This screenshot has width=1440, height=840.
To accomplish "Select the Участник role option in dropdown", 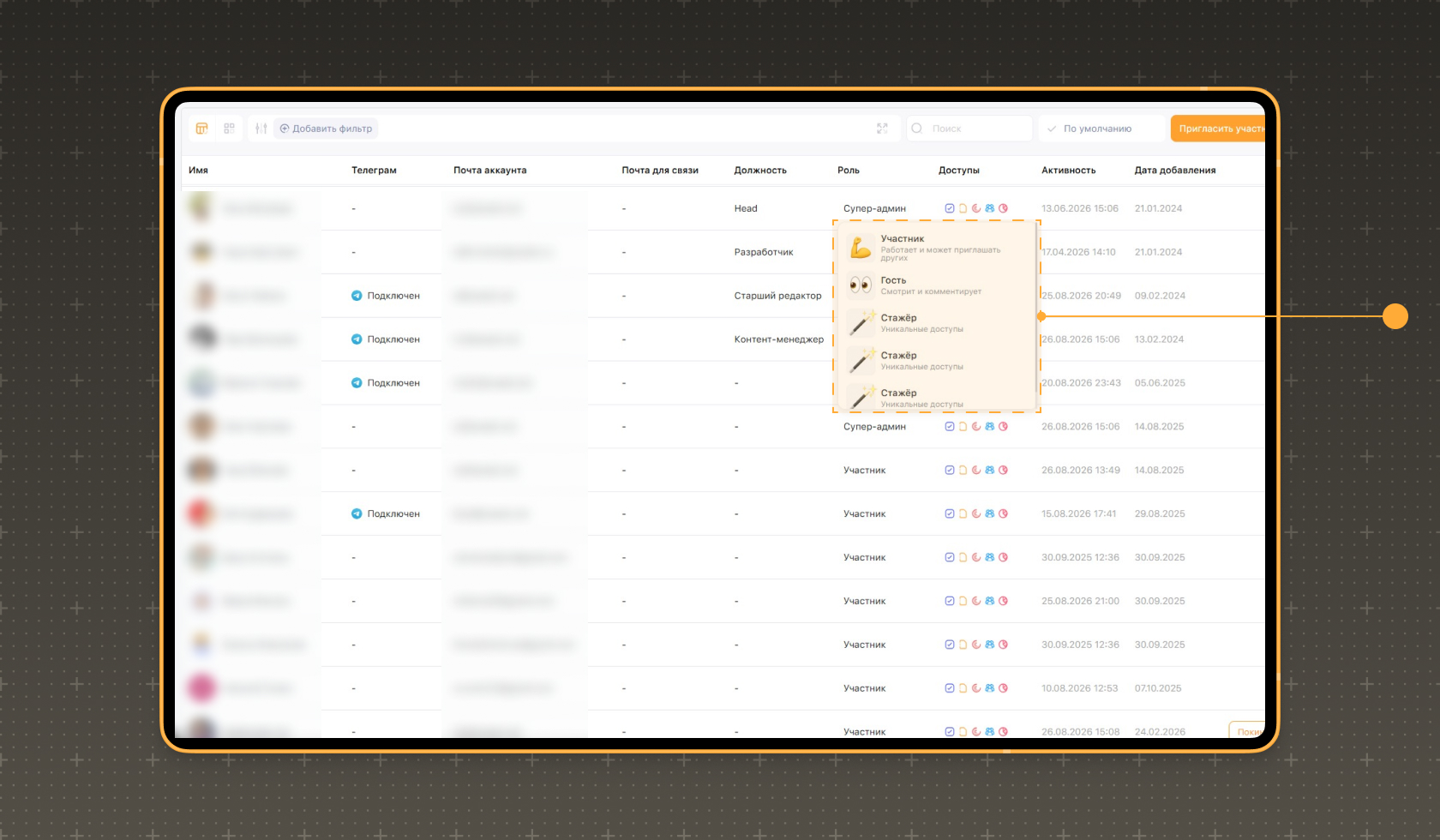I will [936, 248].
